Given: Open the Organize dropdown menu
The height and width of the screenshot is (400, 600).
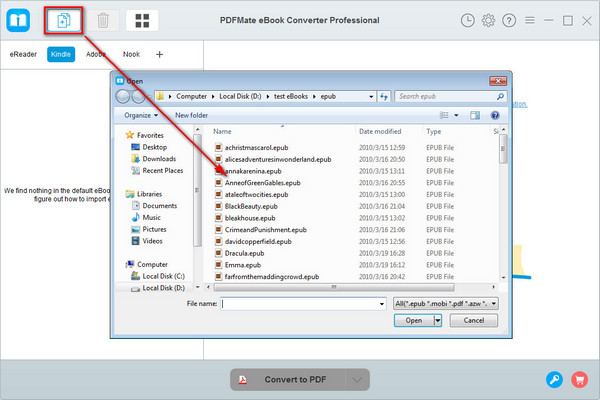Looking at the screenshot, I should (141, 115).
